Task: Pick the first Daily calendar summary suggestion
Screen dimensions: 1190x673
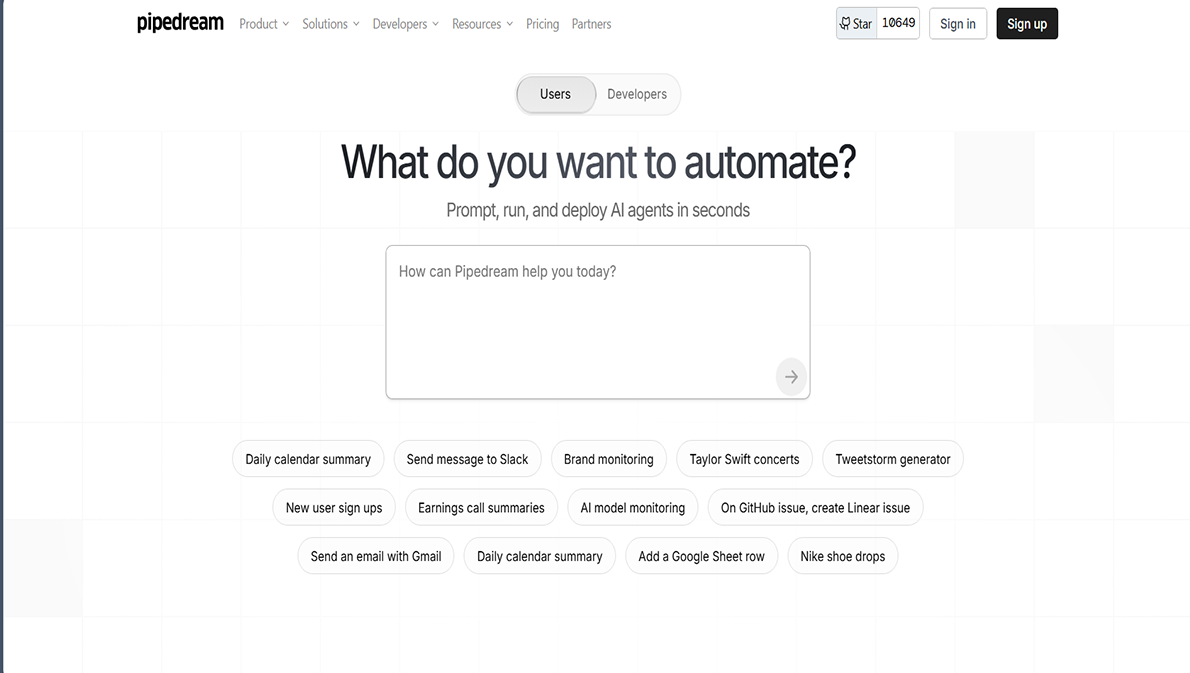Action: (x=308, y=459)
